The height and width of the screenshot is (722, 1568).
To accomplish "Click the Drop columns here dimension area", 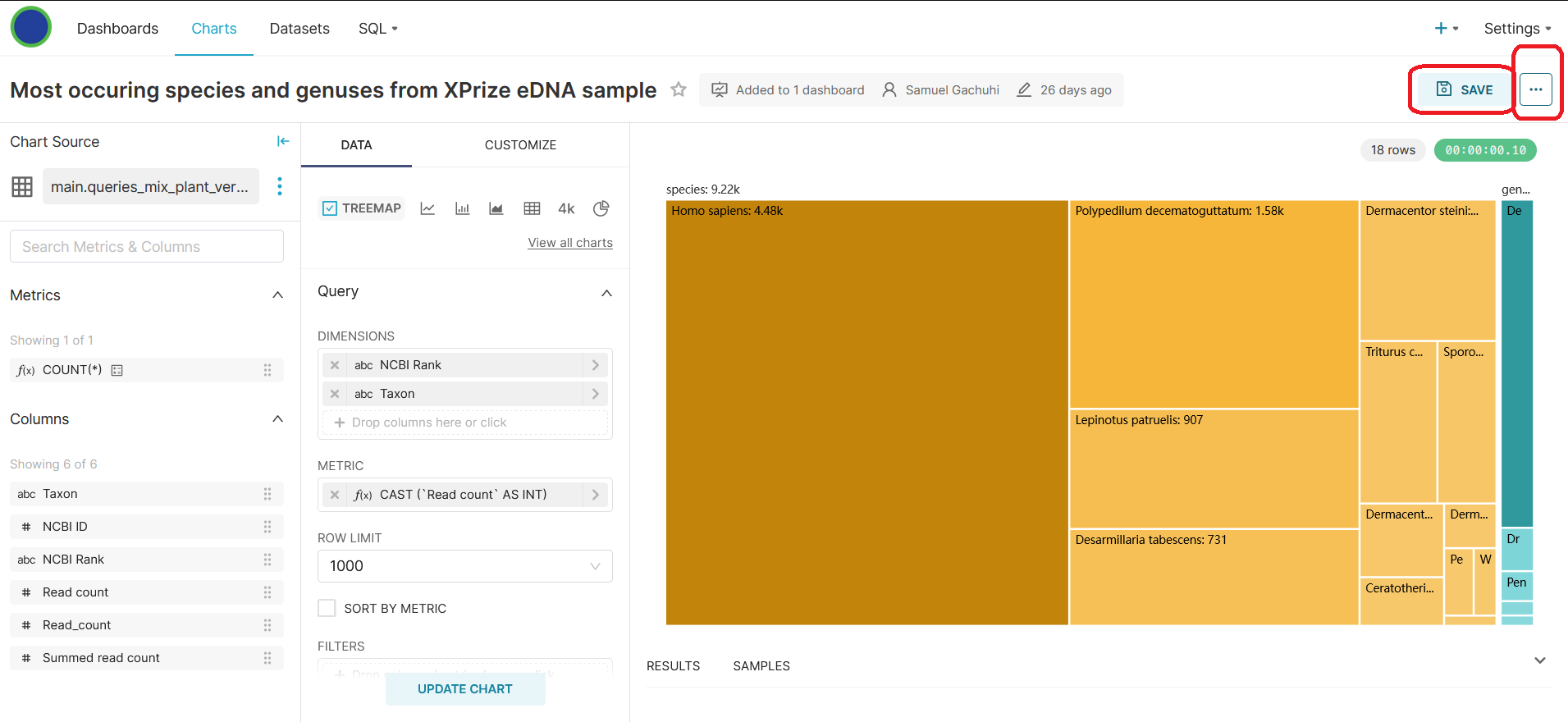I will [465, 423].
